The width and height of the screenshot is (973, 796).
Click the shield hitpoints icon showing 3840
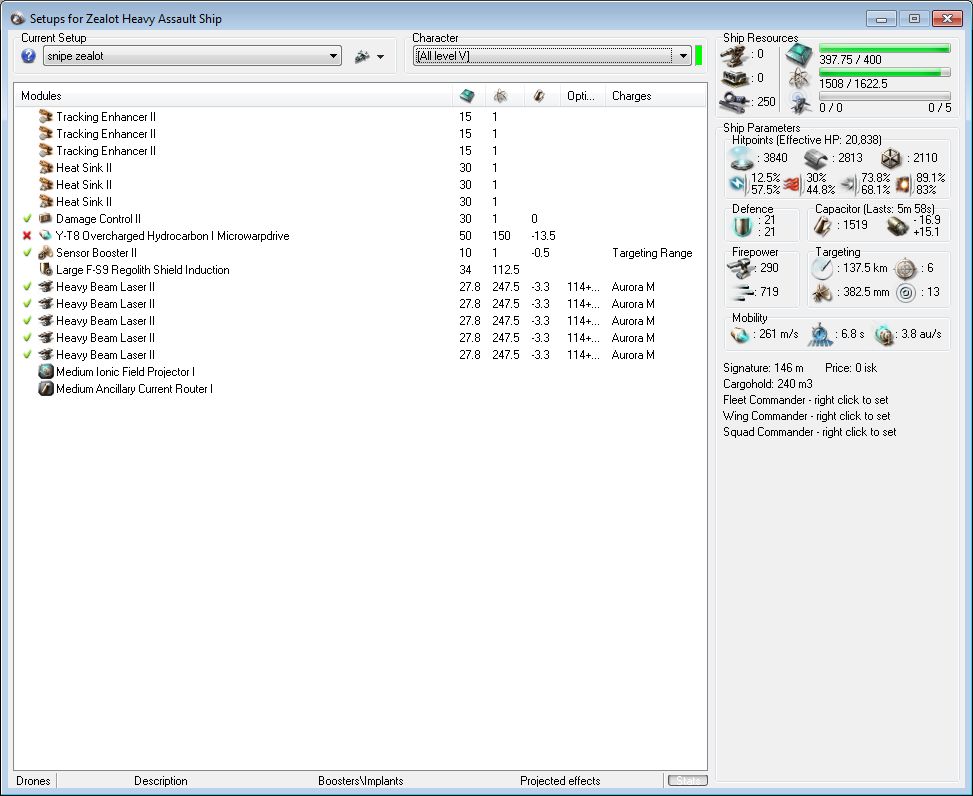point(742,158)
